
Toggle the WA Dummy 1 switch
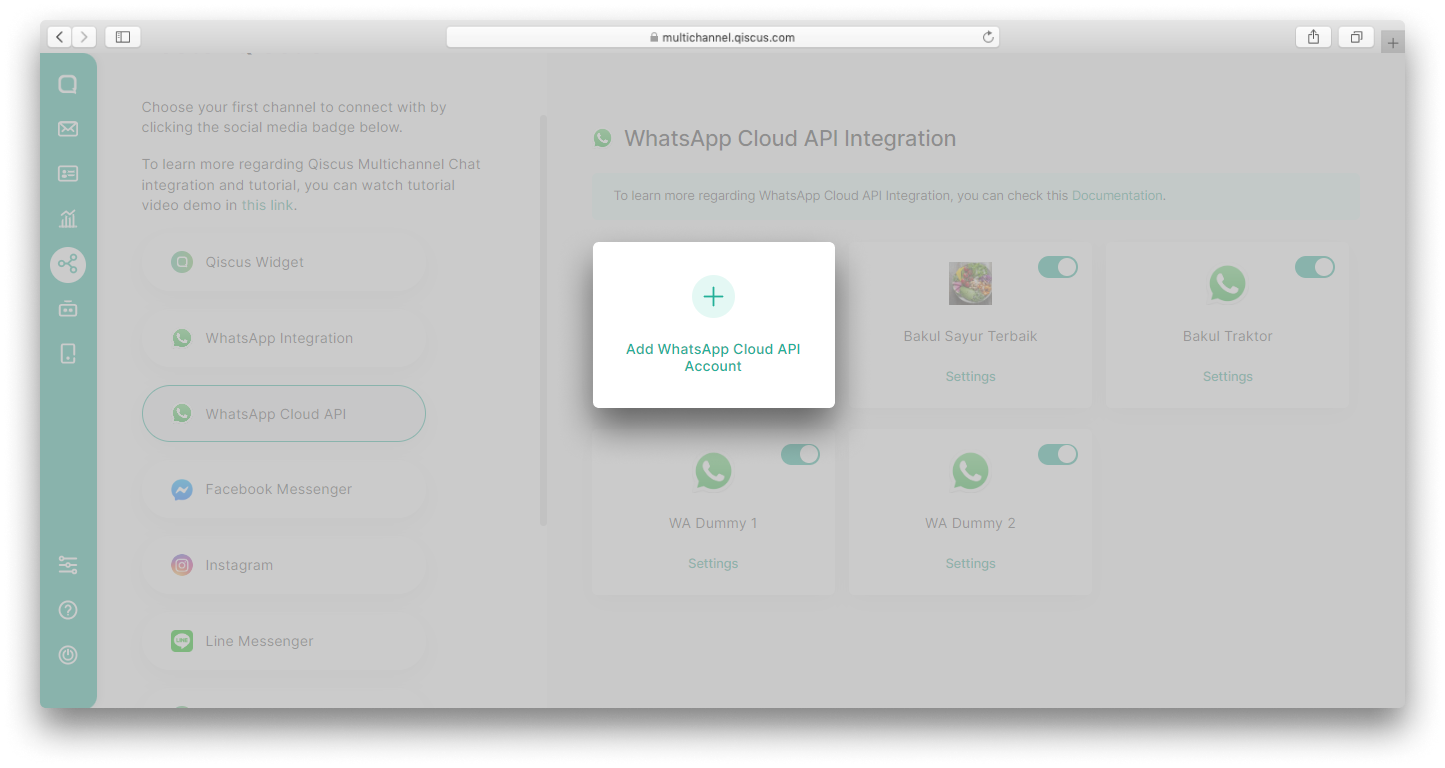(x=800, y=455)
